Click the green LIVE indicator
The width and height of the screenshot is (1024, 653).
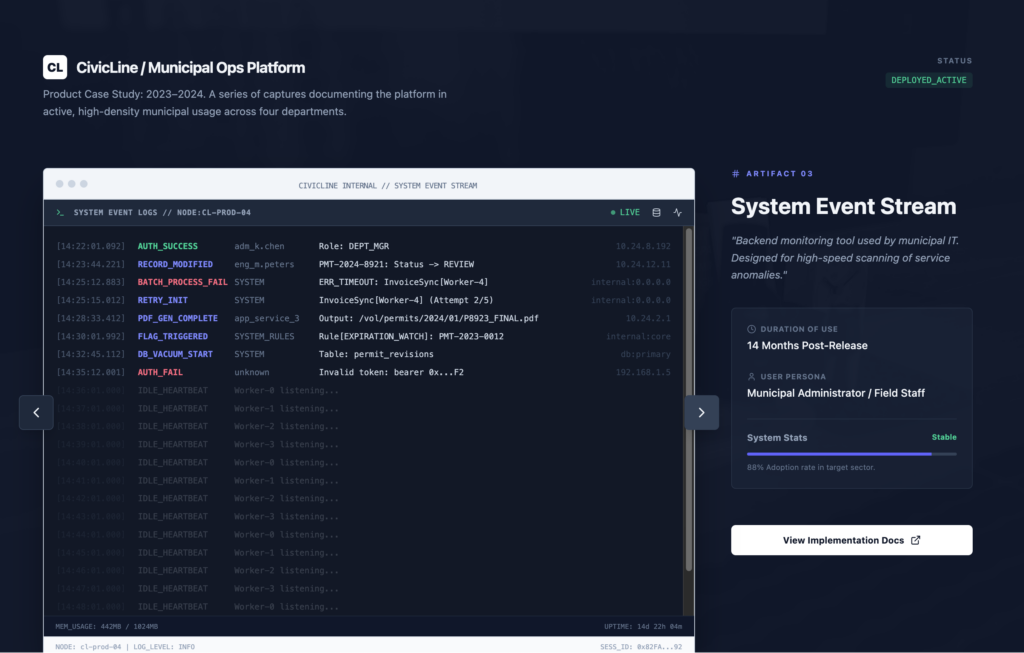pyautogui.click(x=625, y=212)
